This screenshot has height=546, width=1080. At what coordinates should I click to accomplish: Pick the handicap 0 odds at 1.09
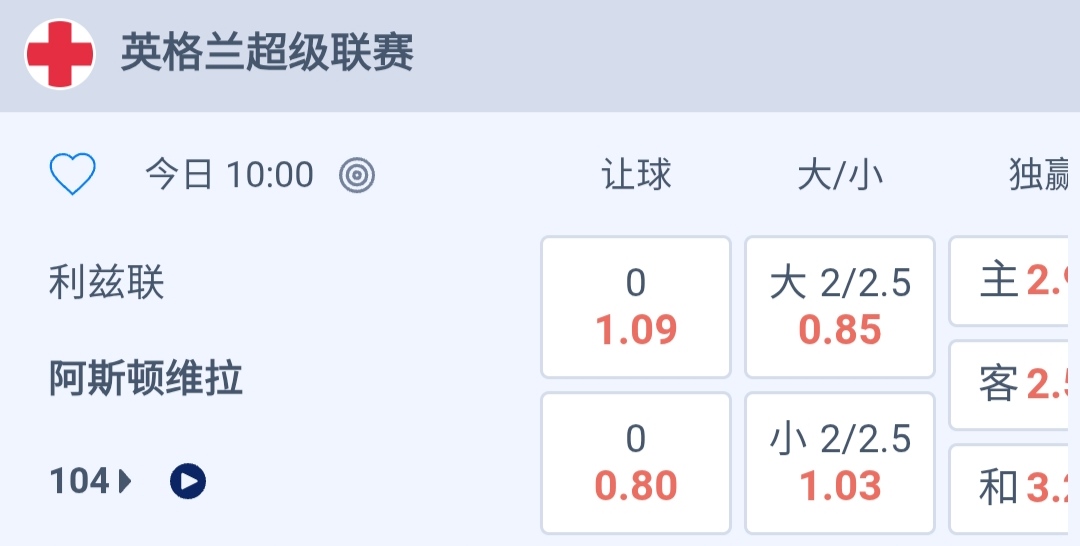point(636,307)
